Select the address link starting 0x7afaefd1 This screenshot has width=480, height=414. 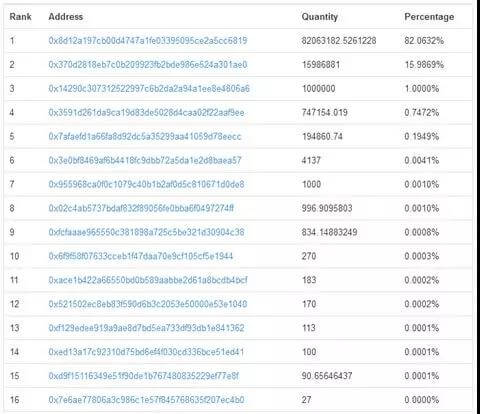[145, 136]
